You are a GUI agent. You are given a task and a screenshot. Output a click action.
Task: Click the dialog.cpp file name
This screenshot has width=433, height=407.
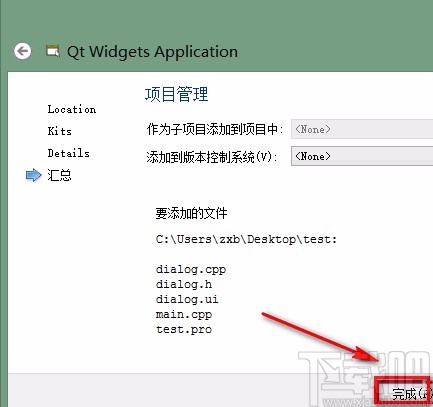[191, 269]
